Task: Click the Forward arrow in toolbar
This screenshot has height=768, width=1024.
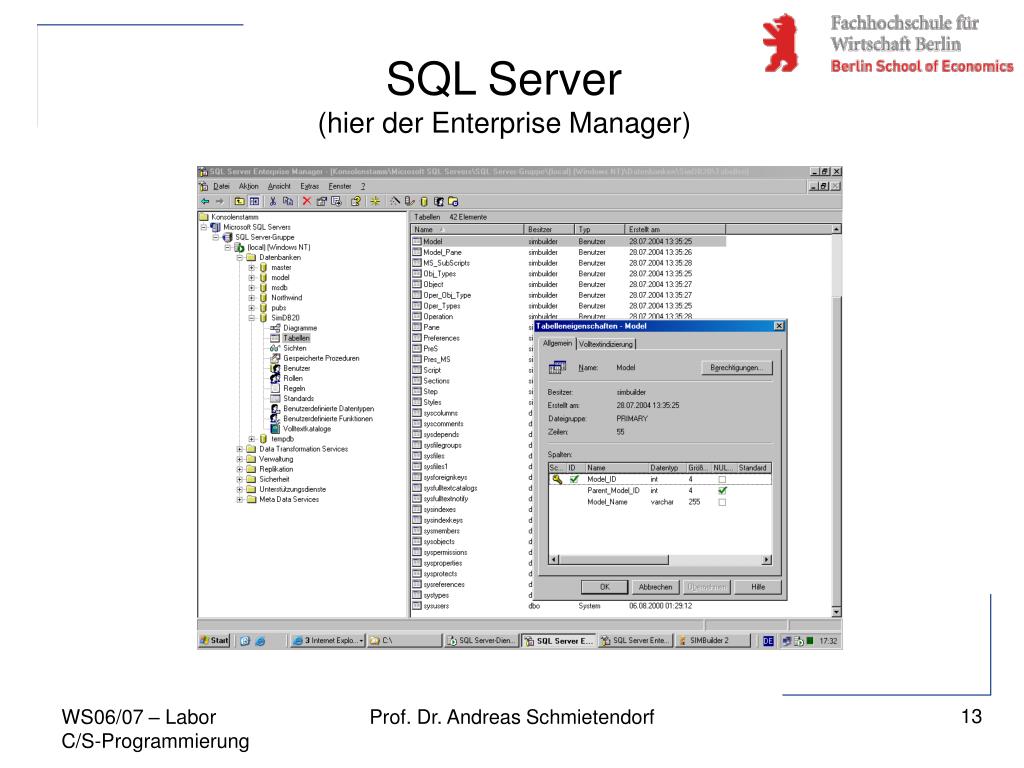Action: pyautogui.click(x=219, y=201)
